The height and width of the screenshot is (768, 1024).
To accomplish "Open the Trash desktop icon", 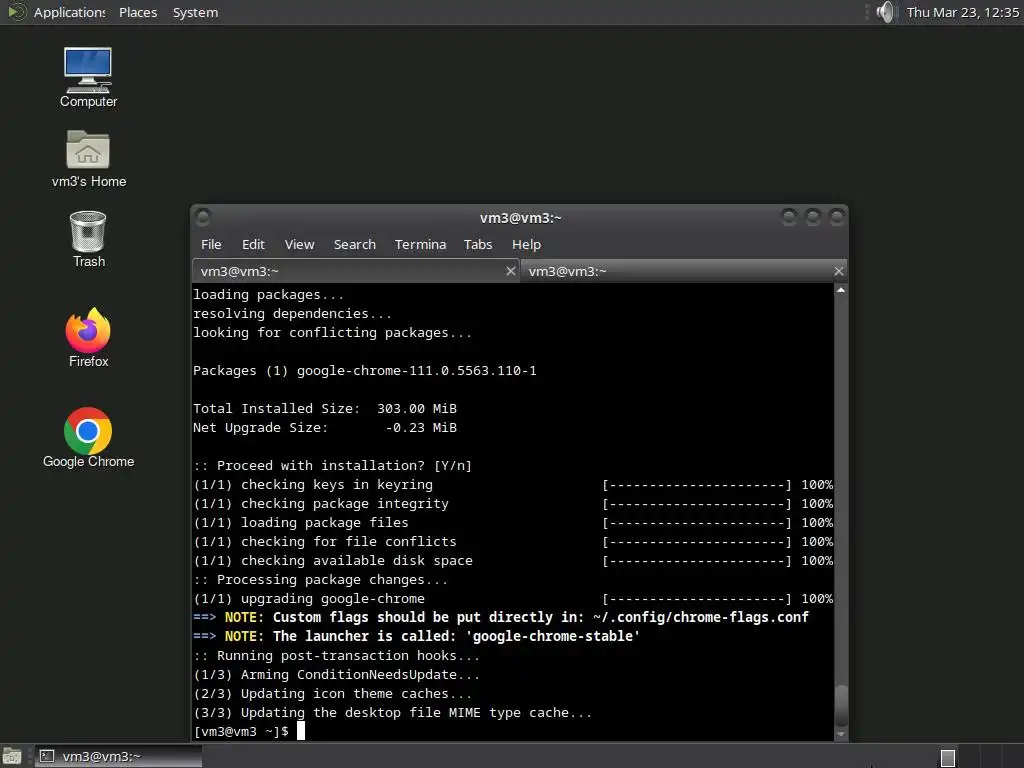I will (88, 239).
